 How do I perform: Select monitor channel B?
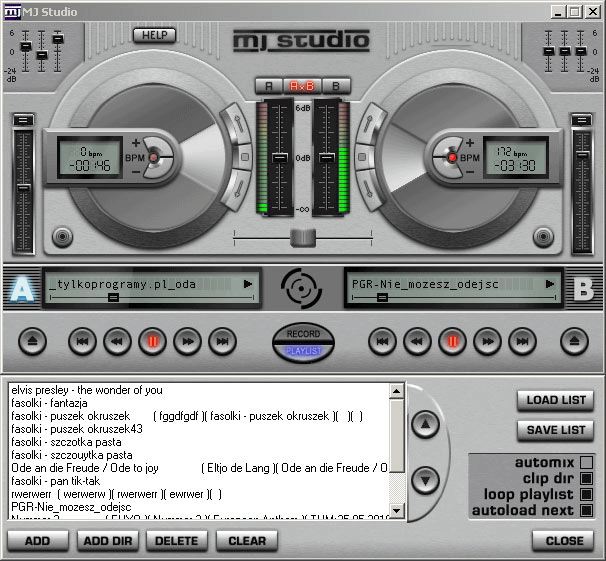tap(336, 86)
